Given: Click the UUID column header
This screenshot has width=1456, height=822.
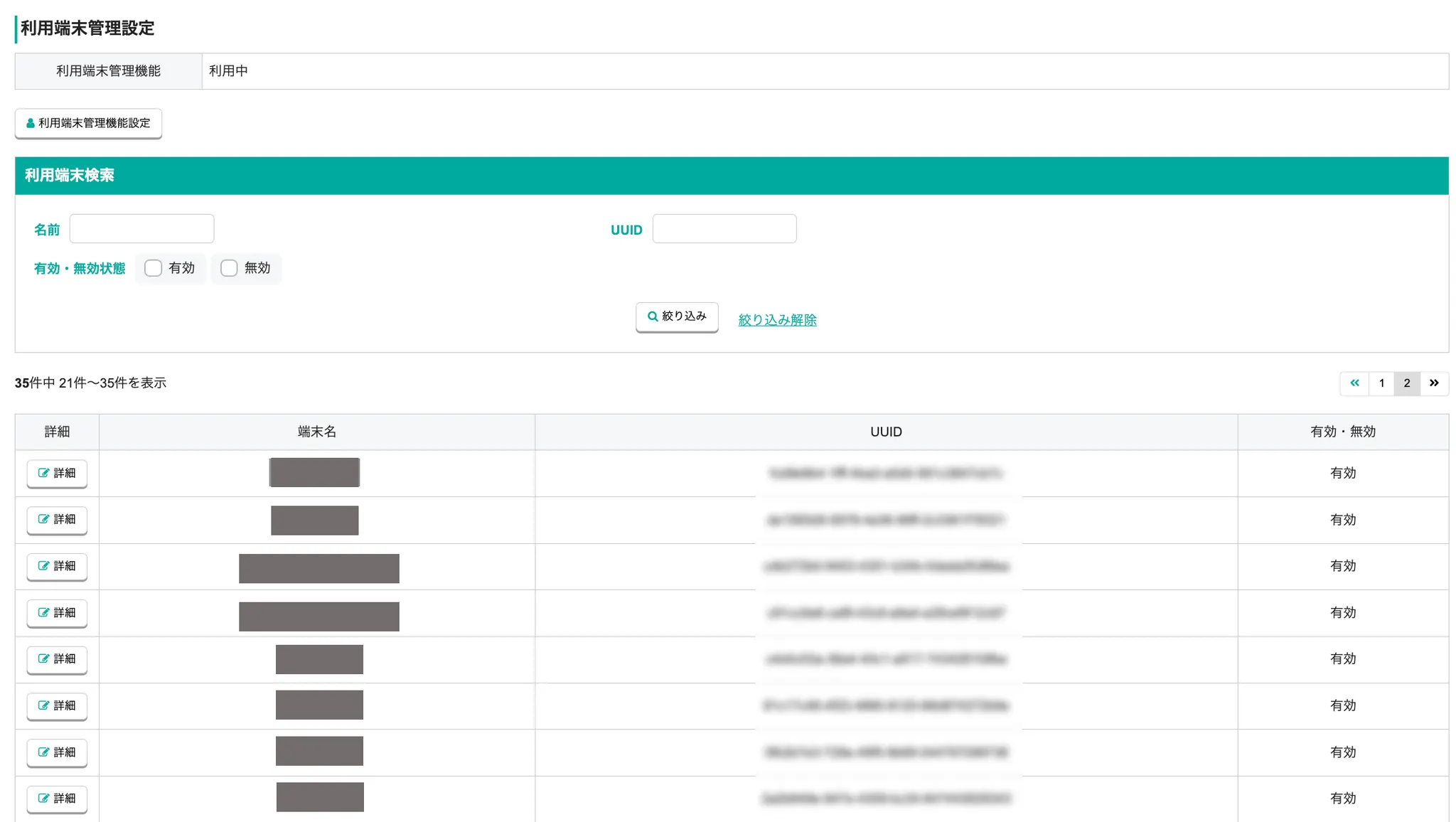Looking at the screenshot, I should 886,432.
